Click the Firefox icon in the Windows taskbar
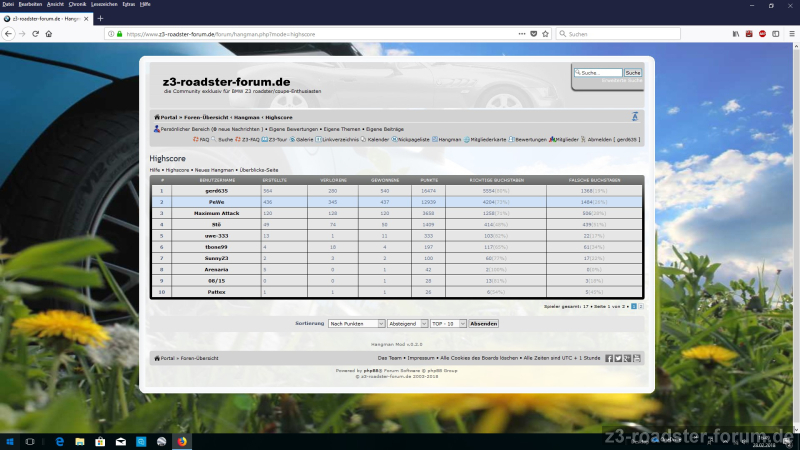The width and height of the screenshot is (800, 450). [183, 441]
